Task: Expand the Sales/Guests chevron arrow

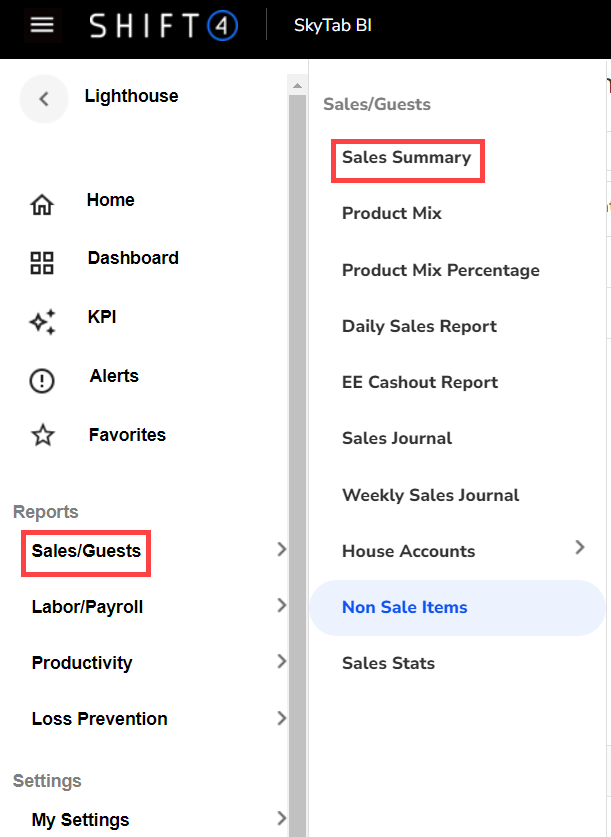Action: (x=281, y=549)
